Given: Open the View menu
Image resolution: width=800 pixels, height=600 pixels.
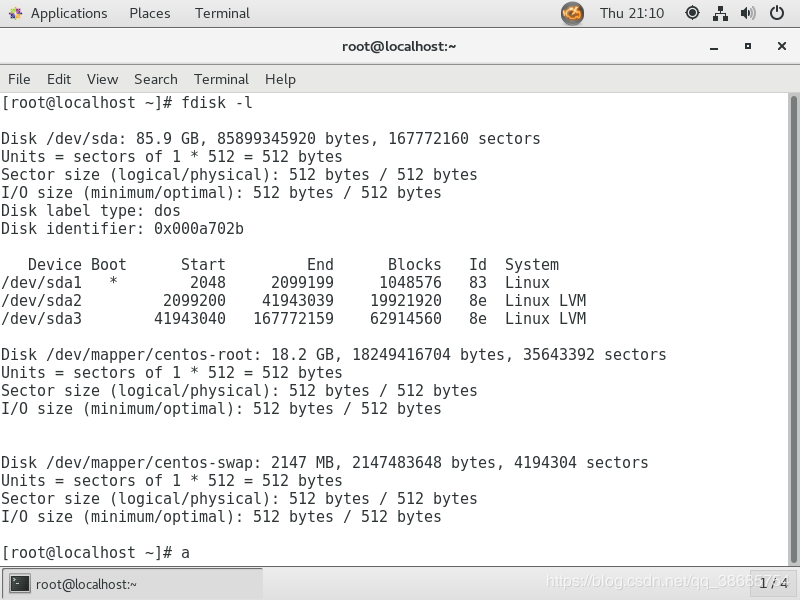Looking at the screenshot, I should 103,80.
